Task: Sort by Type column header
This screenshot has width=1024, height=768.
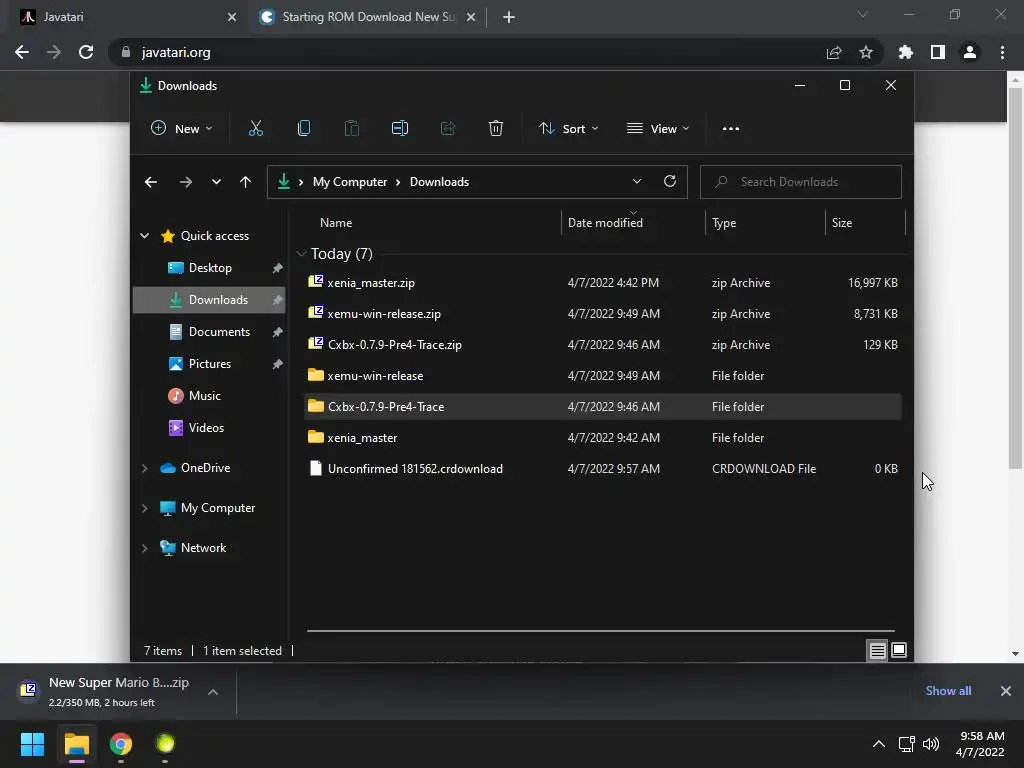Action: coord(724,223)
